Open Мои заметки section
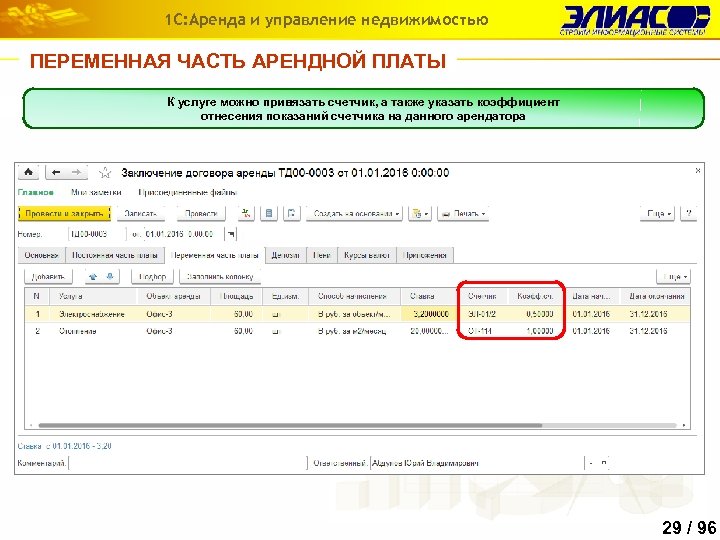This screenshot has height=540, width=720. (x=96, y=192)
